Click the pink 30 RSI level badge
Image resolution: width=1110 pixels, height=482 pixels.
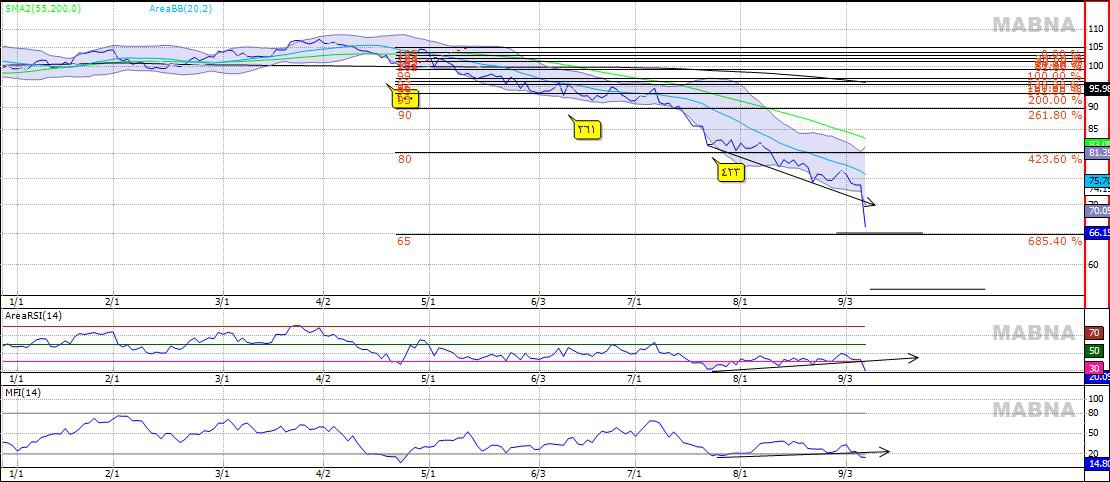pyautogui.click(x=1094, y=368)
